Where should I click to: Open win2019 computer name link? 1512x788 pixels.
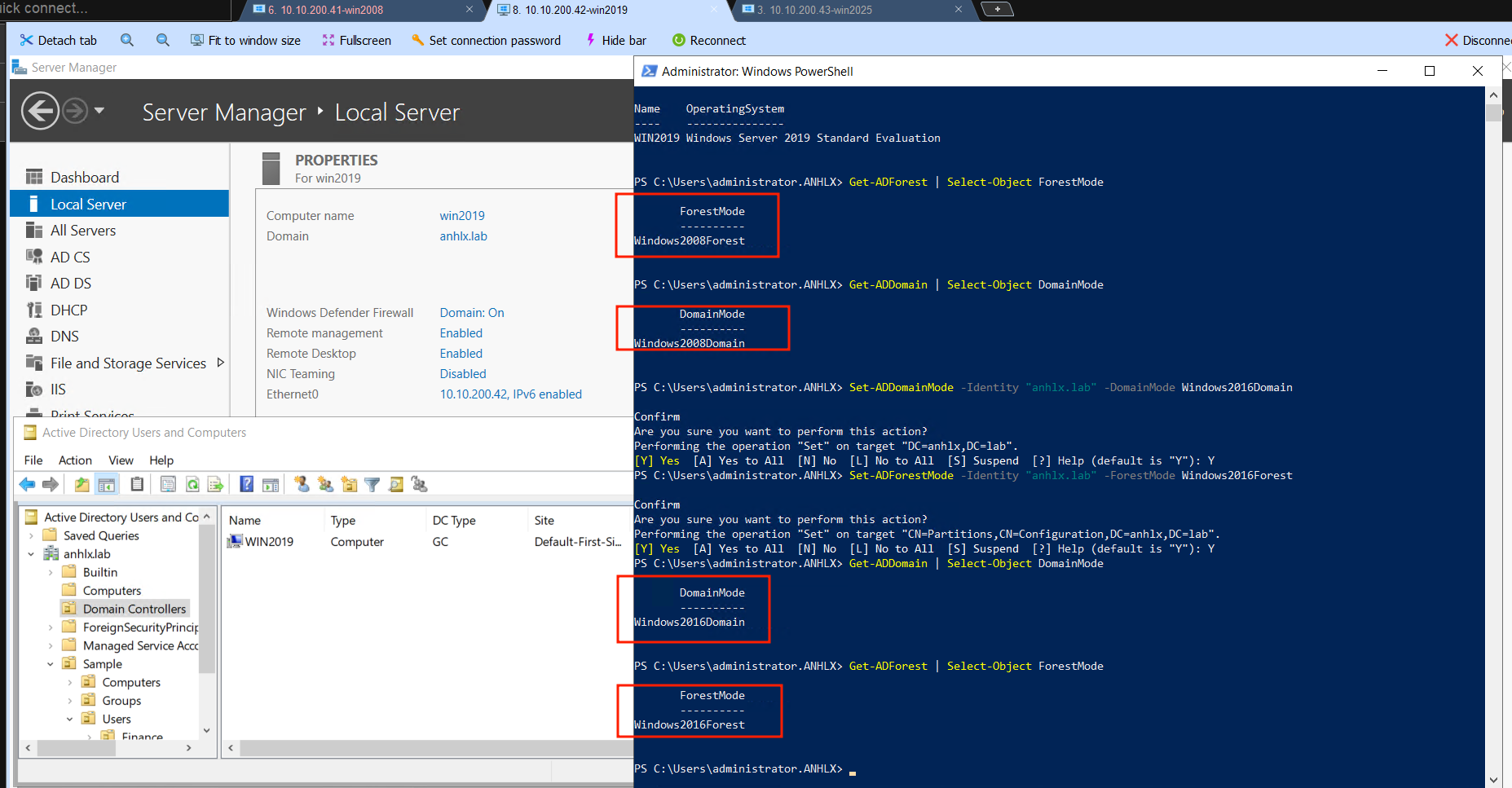coord(462,216)
